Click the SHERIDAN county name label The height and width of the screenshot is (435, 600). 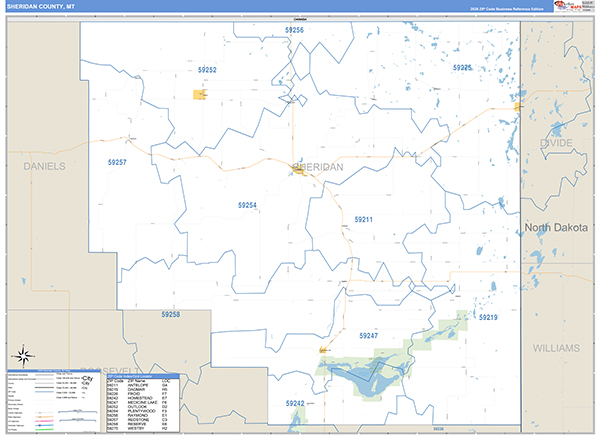(x=318, y=167)
